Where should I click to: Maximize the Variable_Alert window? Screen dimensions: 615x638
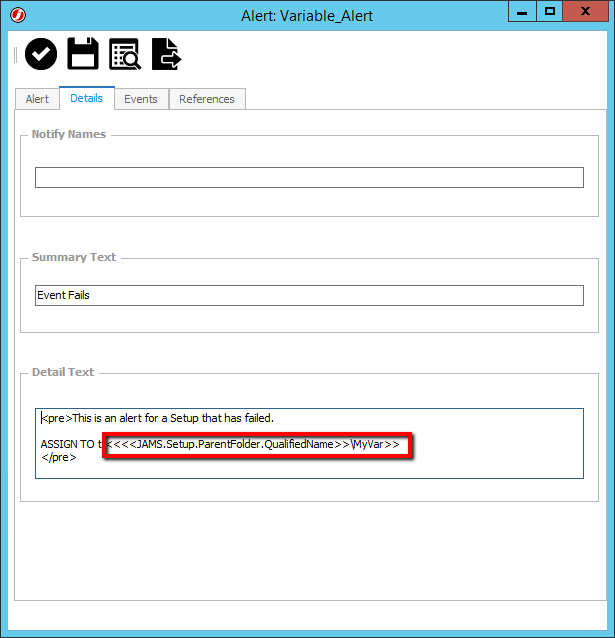tap(550, 11)
